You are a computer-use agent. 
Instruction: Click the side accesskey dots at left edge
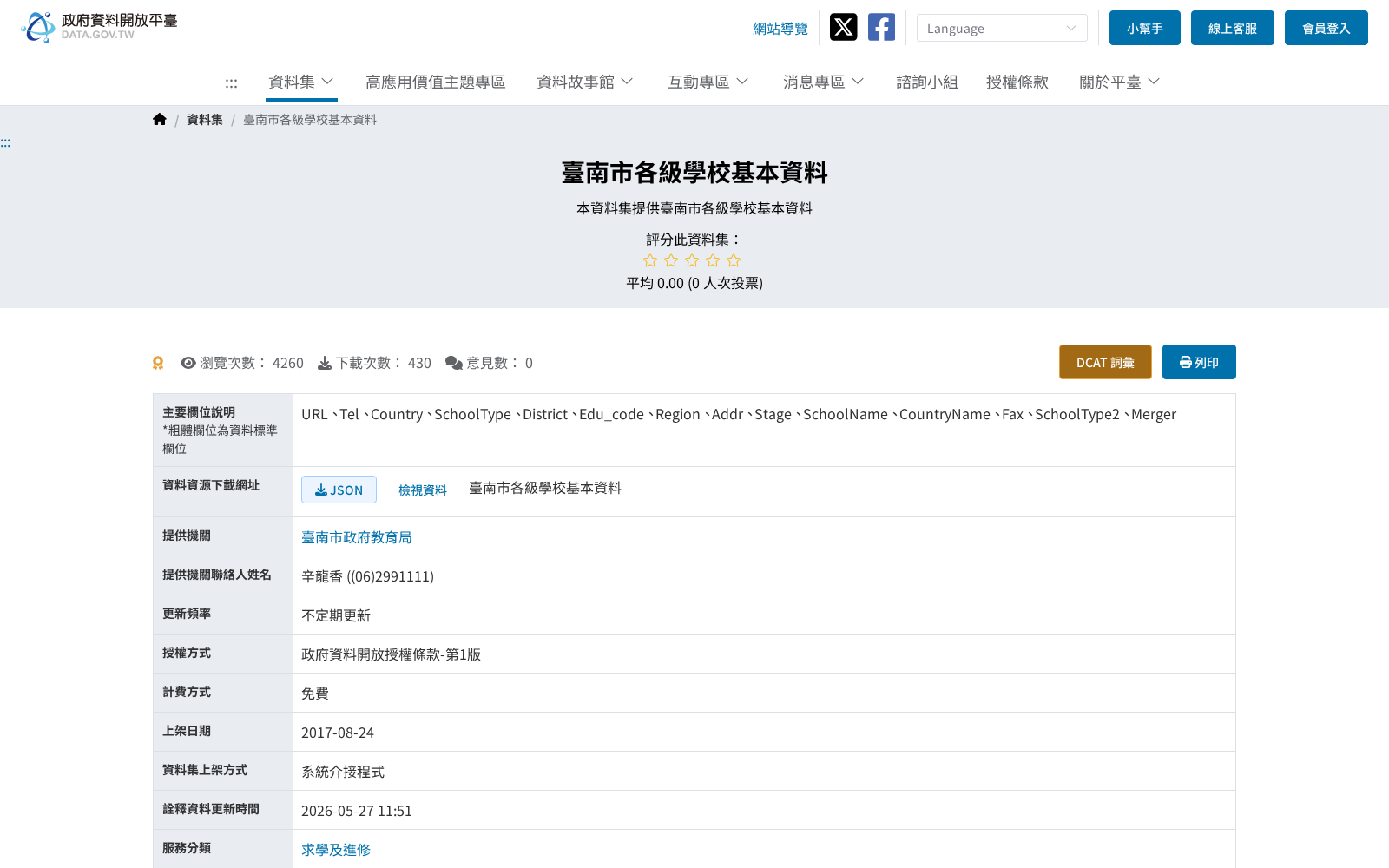coord(5,142)
